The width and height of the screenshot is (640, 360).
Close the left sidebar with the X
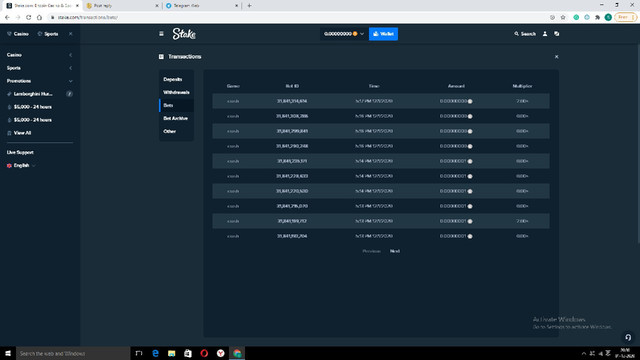click(71, 34)
